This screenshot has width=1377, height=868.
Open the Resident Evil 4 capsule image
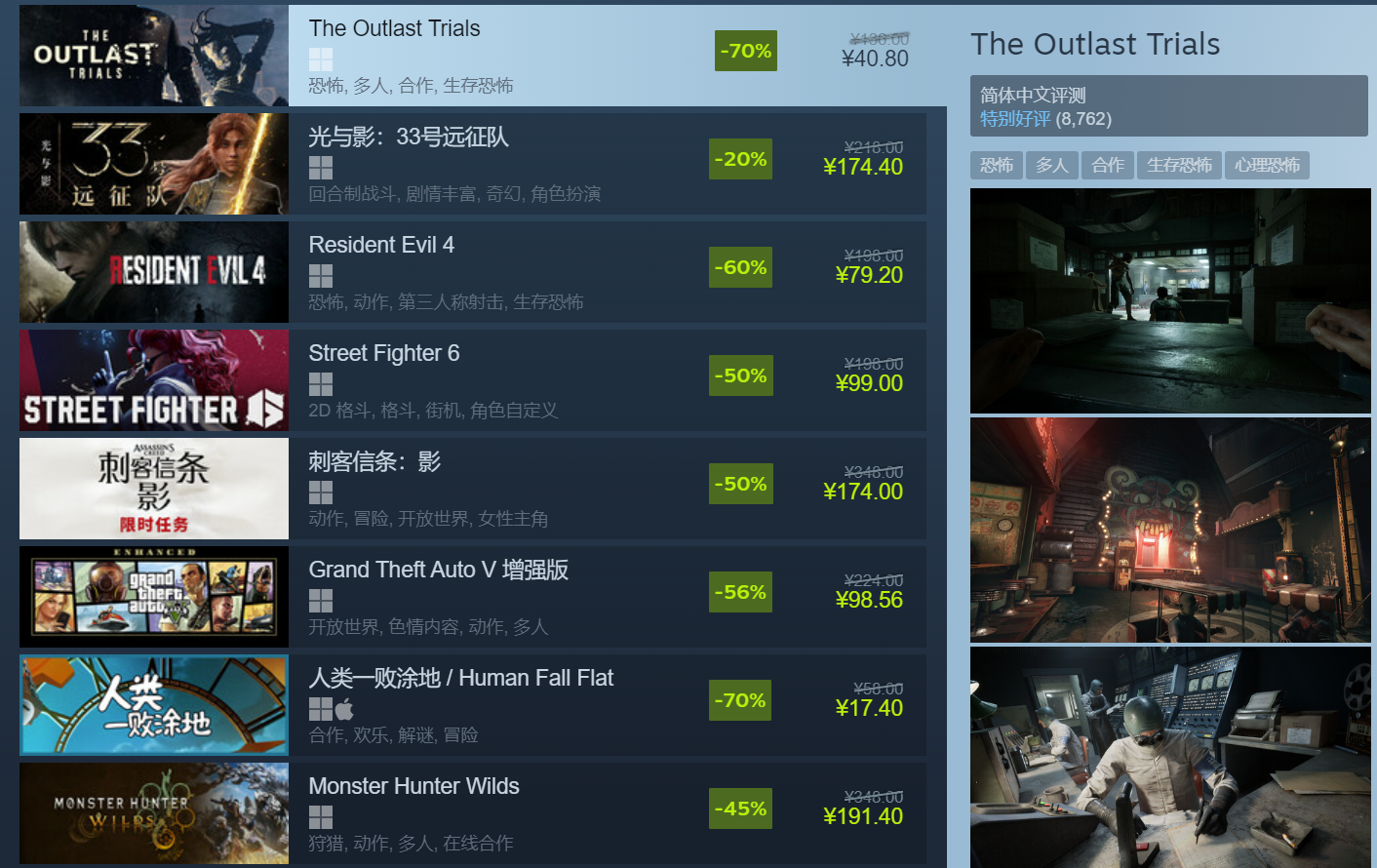coord(154,272)
